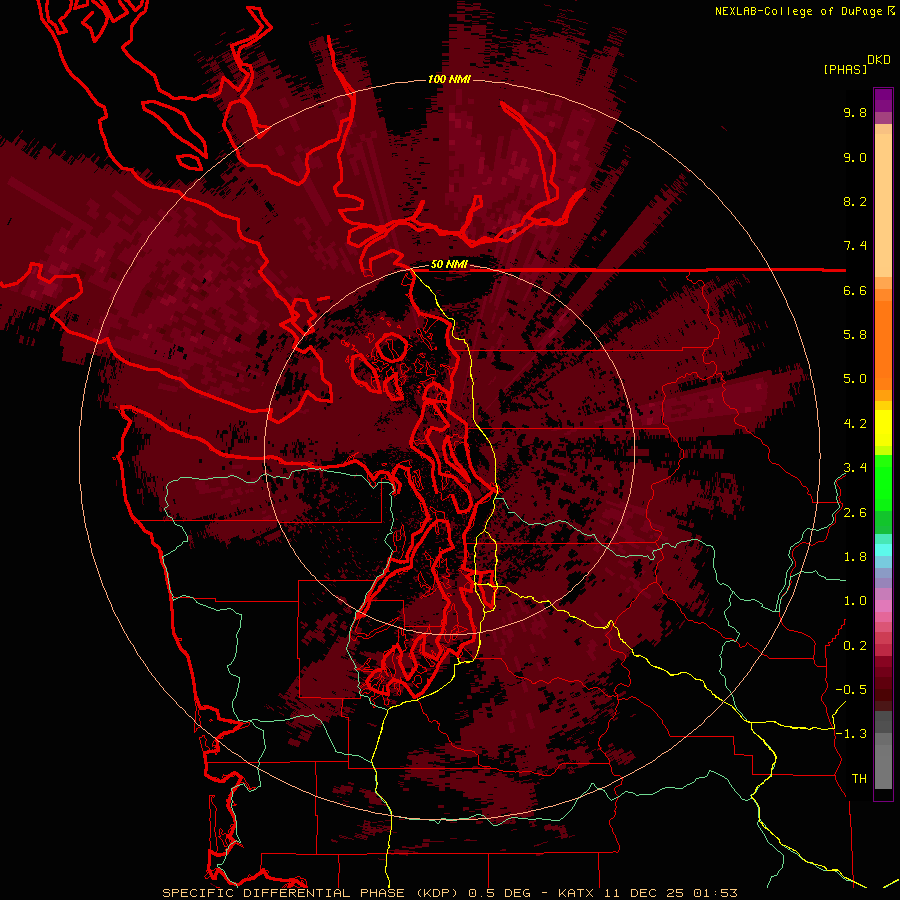Click the 3.4 scale value
The image size is (900, 900).
tap(855, 468)
